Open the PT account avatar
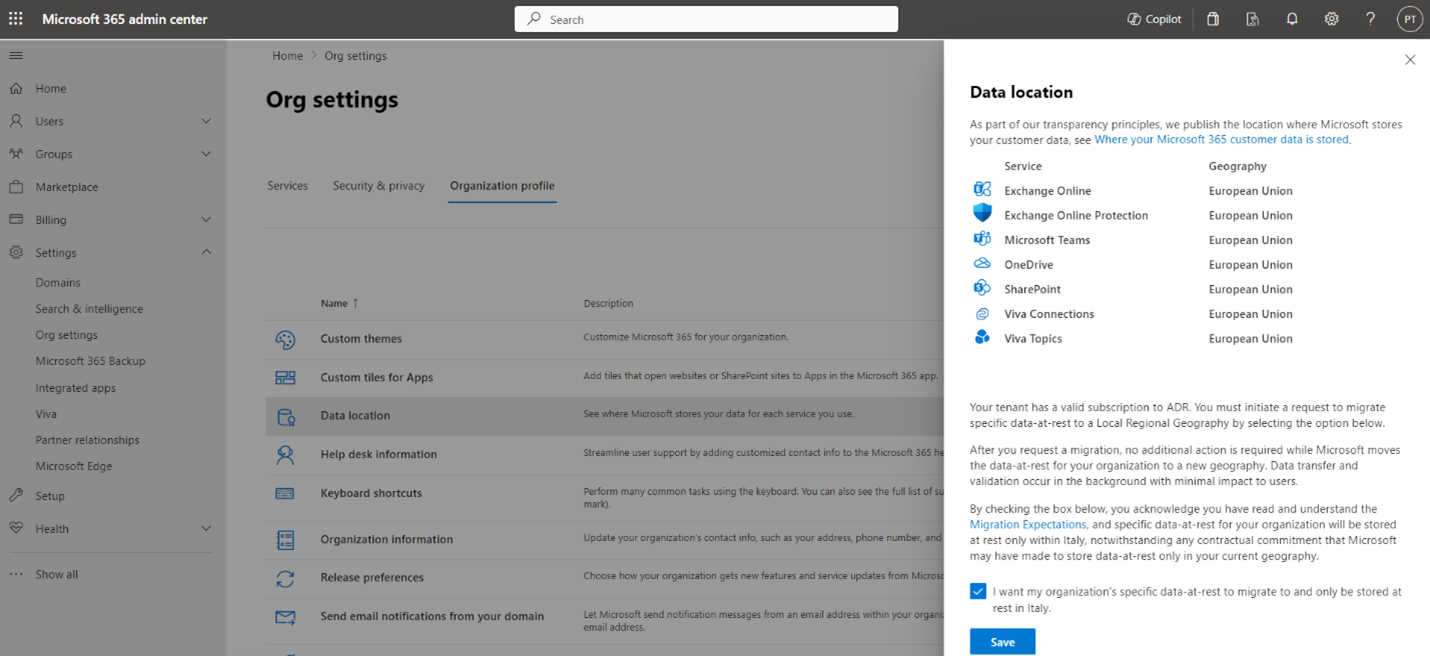 coord(1409,19)
